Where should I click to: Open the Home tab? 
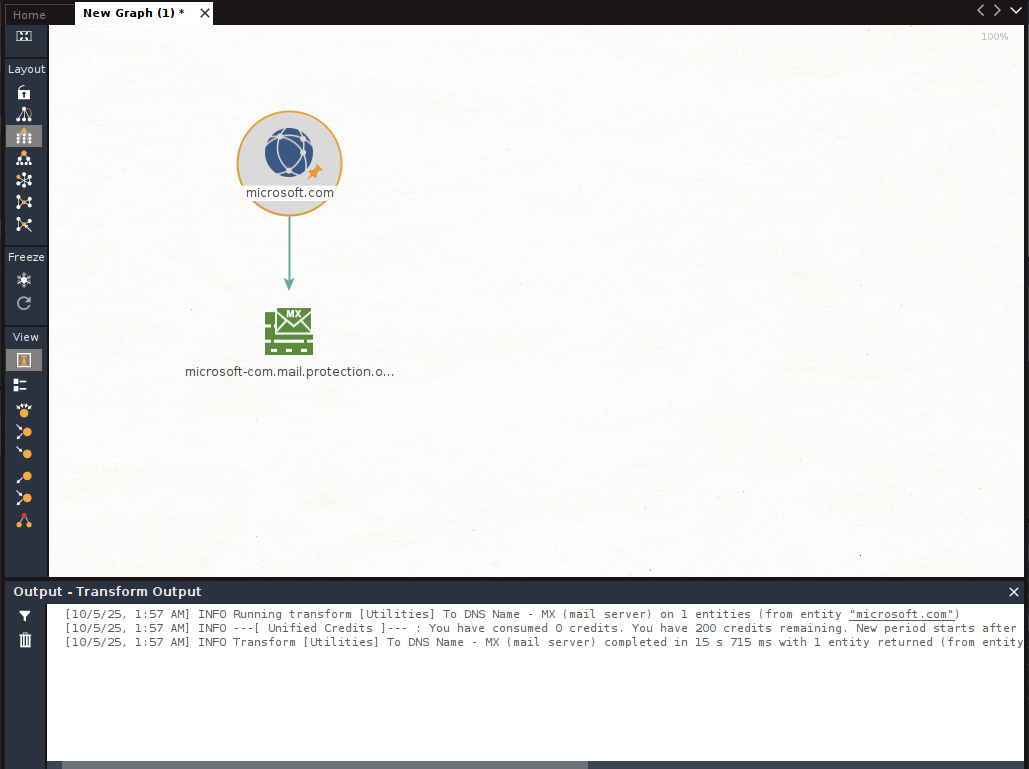pyautogui.click(x=29, y=14)
